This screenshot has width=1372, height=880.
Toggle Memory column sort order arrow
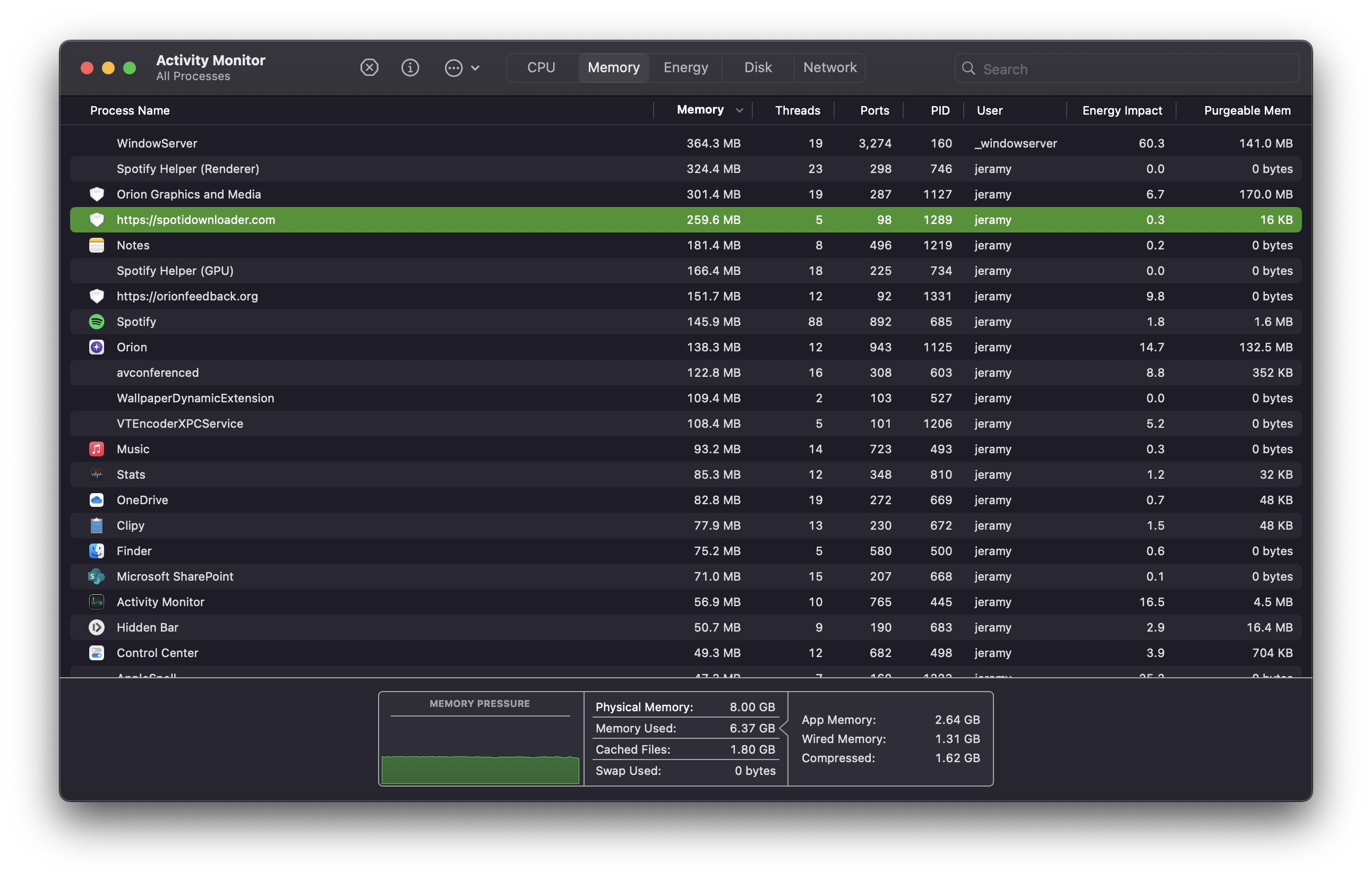(739, 110)
